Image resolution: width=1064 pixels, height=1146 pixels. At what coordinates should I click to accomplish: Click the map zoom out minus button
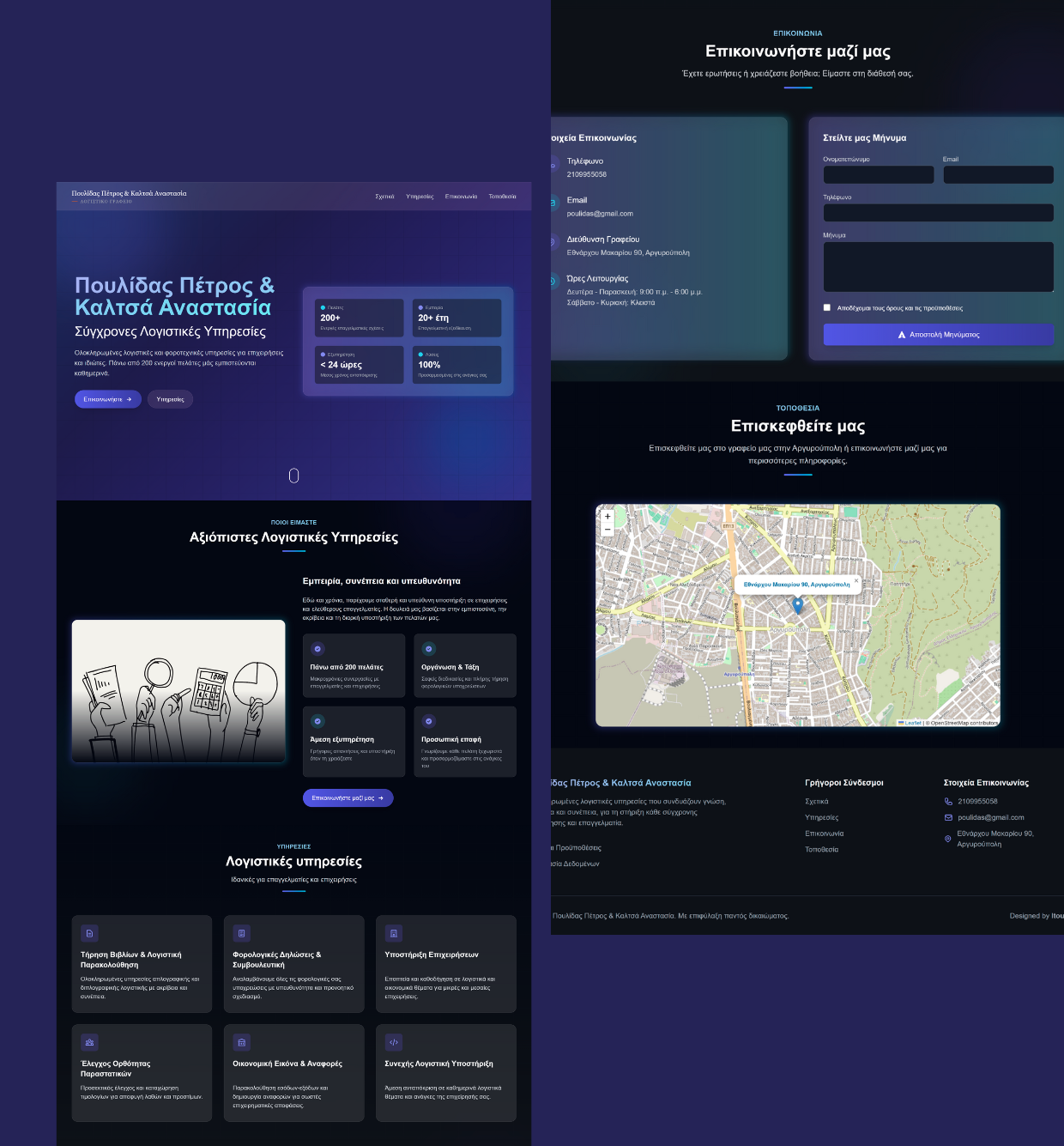[608, 530]
